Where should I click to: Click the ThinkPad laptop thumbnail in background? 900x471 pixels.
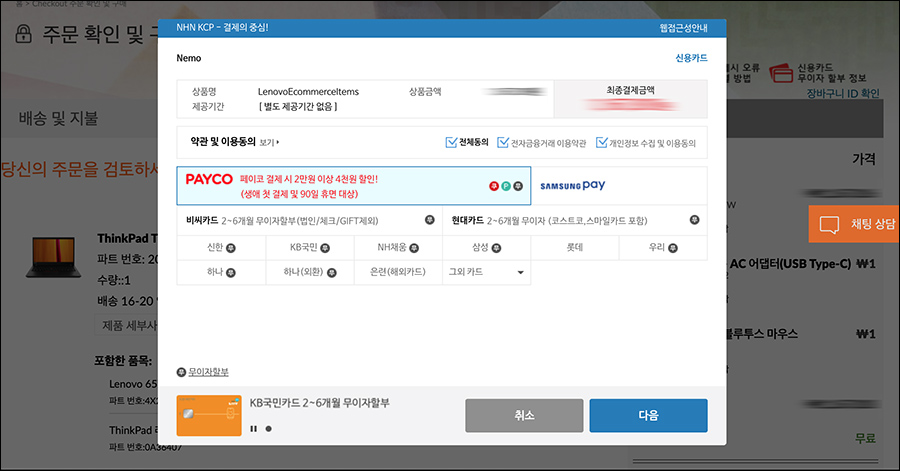coord(53,257)
